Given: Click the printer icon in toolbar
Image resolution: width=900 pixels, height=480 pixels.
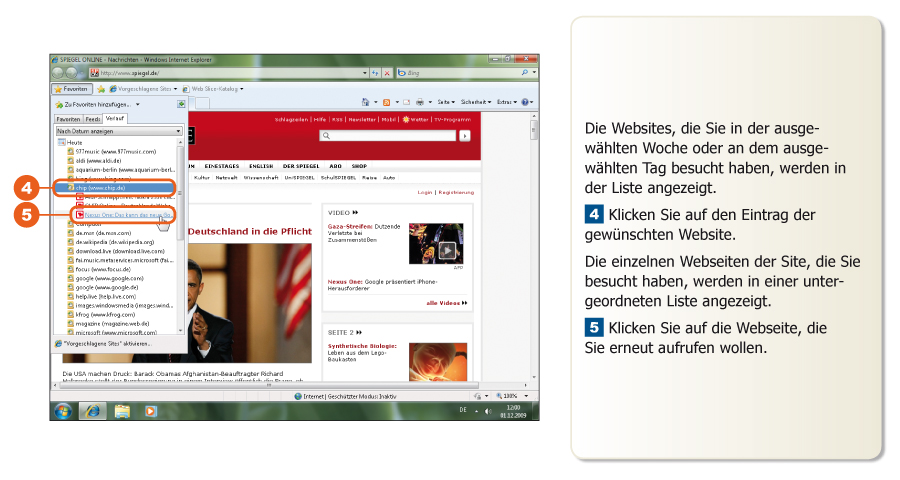Looking at the screenshot, I should 420,102.
